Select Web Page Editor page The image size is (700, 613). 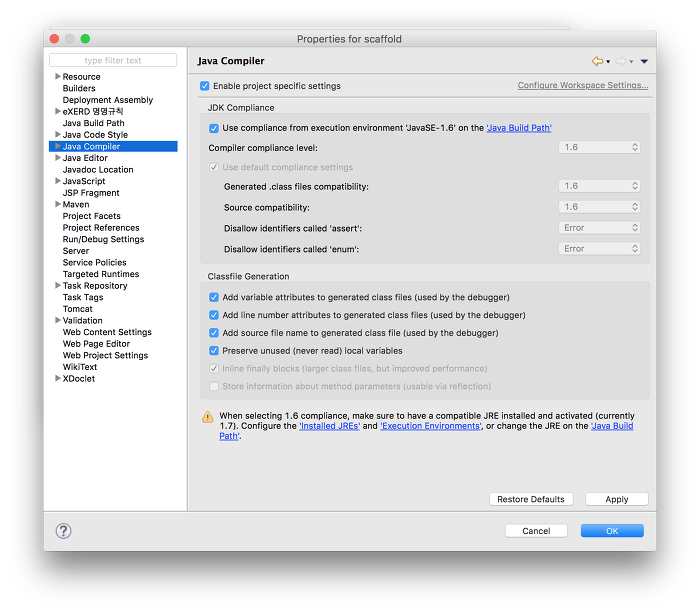(x=96, y=344)
